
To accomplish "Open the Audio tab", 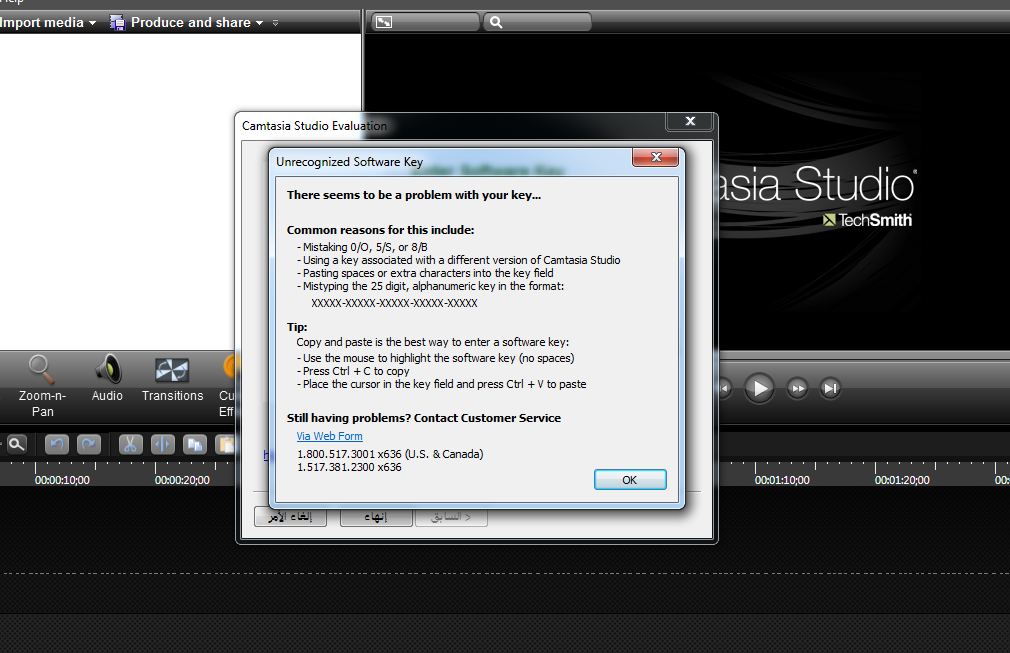I will point(107,379).
